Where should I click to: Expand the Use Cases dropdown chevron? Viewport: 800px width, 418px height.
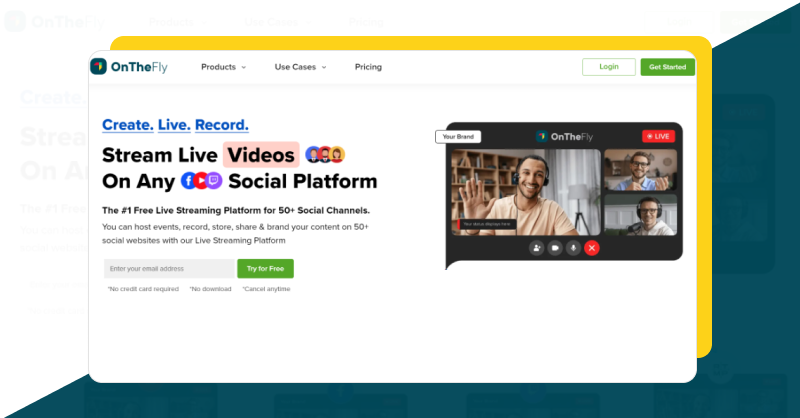tap(324, 67)
